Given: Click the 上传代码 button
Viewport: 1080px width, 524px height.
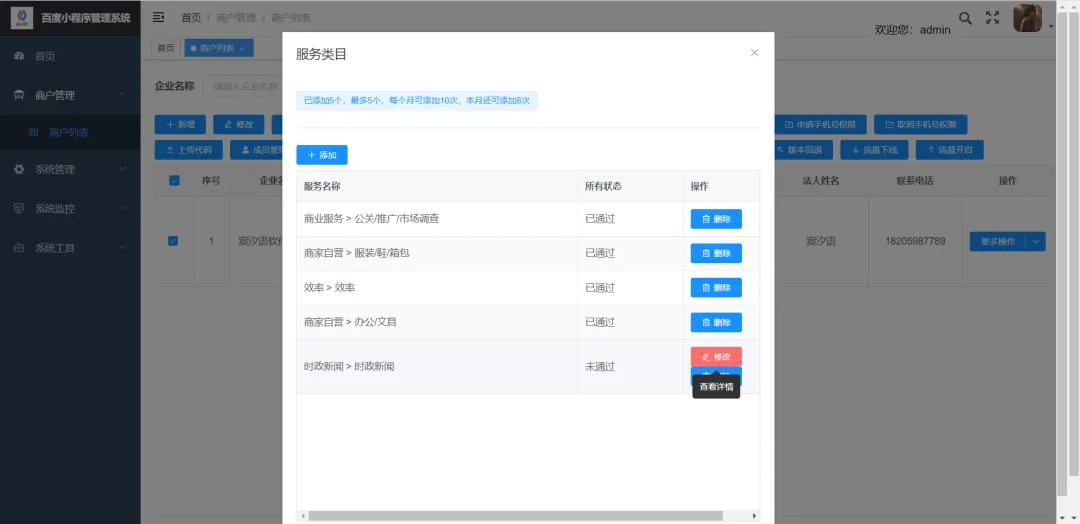Looking at the screenshot, I should pyautogui.click(x=189, y=149).
